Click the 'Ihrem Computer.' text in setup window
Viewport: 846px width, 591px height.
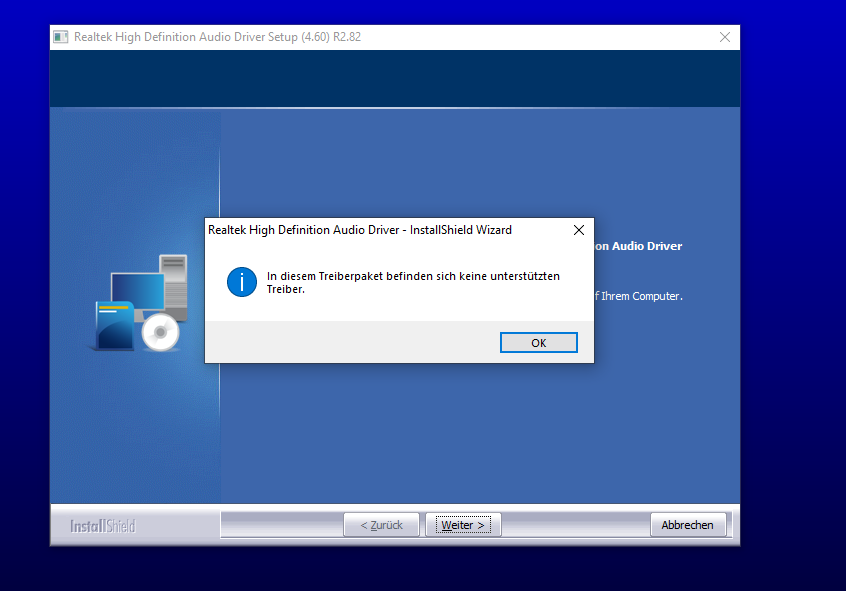pos(642,296)
